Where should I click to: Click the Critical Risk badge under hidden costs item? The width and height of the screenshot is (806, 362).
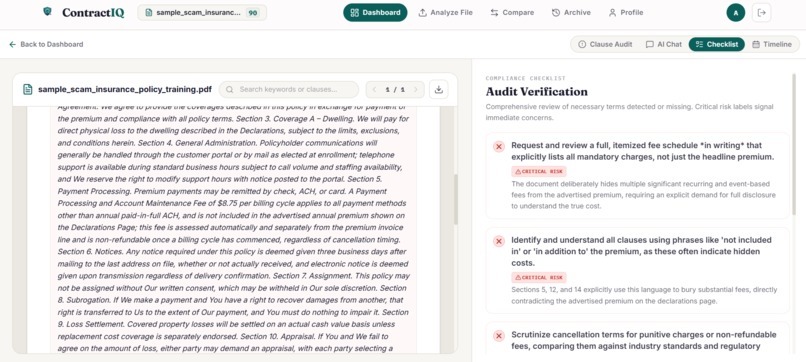(x=539, y=278)
